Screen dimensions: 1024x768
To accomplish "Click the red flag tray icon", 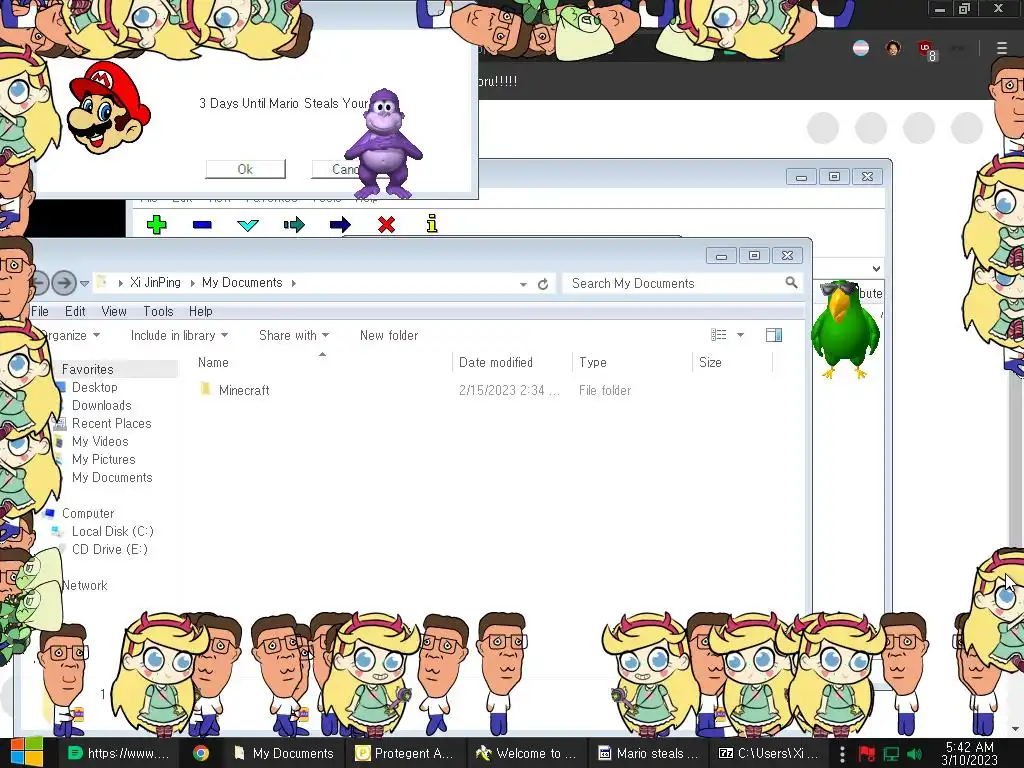I will [867, 754].
